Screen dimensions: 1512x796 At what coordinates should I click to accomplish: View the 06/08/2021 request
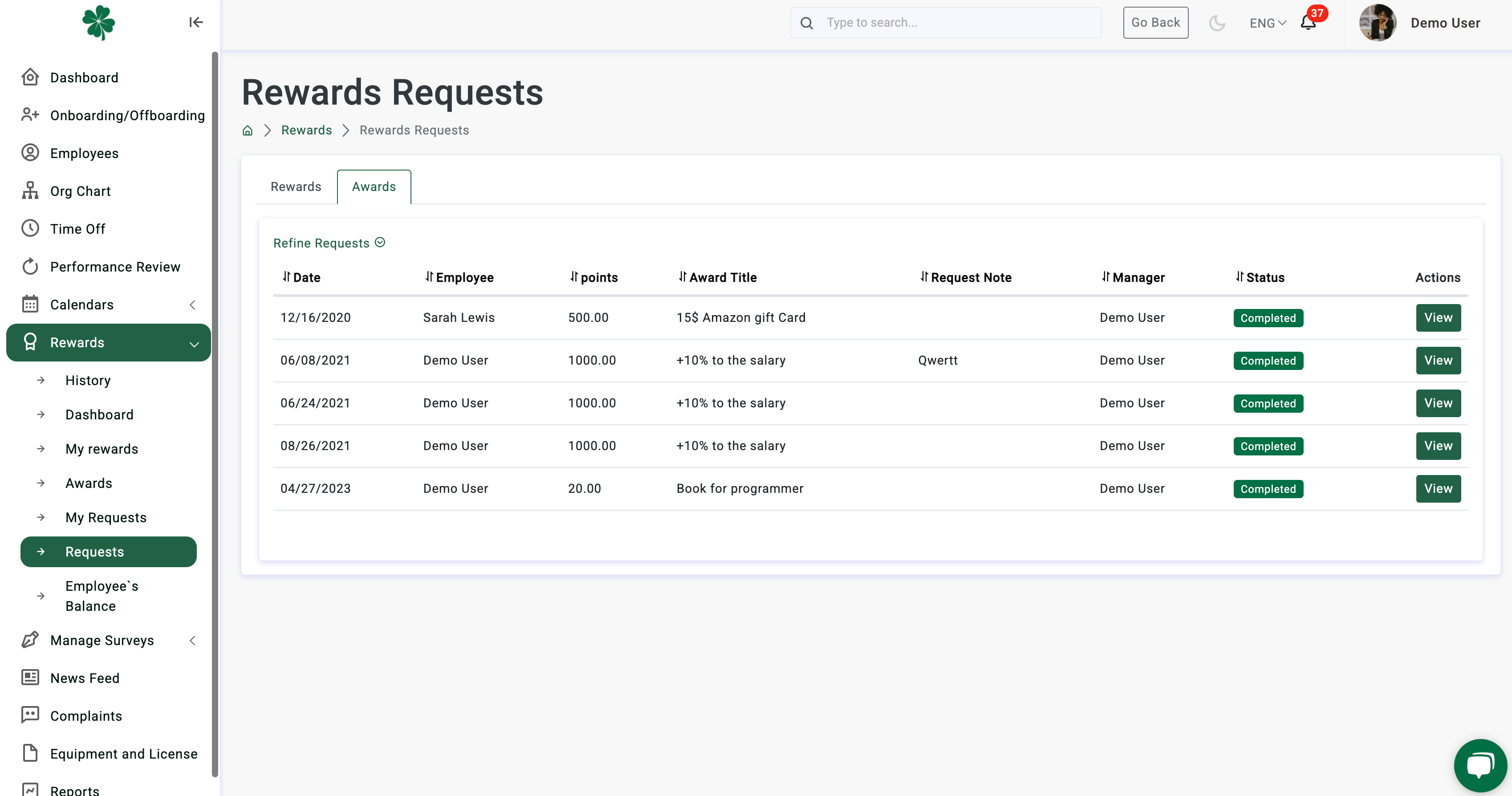point(1438,361)
